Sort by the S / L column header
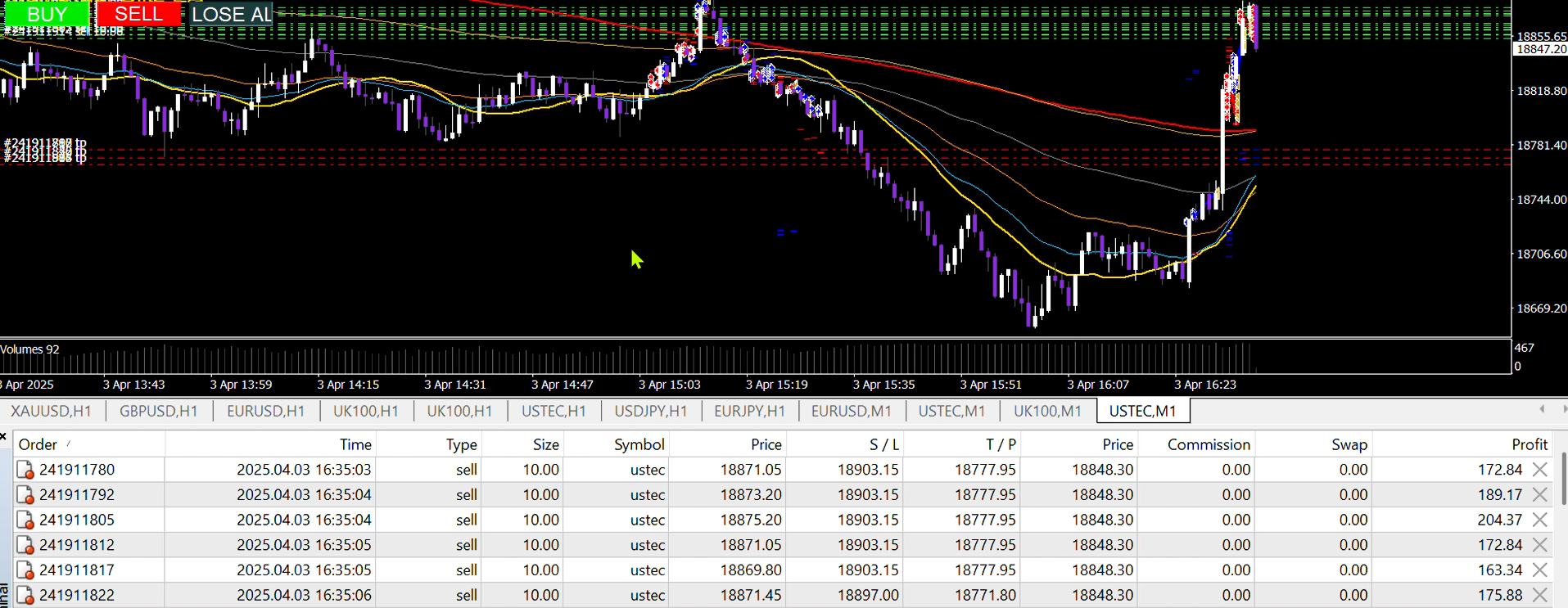This screenshot has height=608, width=1568. [845, 444]
